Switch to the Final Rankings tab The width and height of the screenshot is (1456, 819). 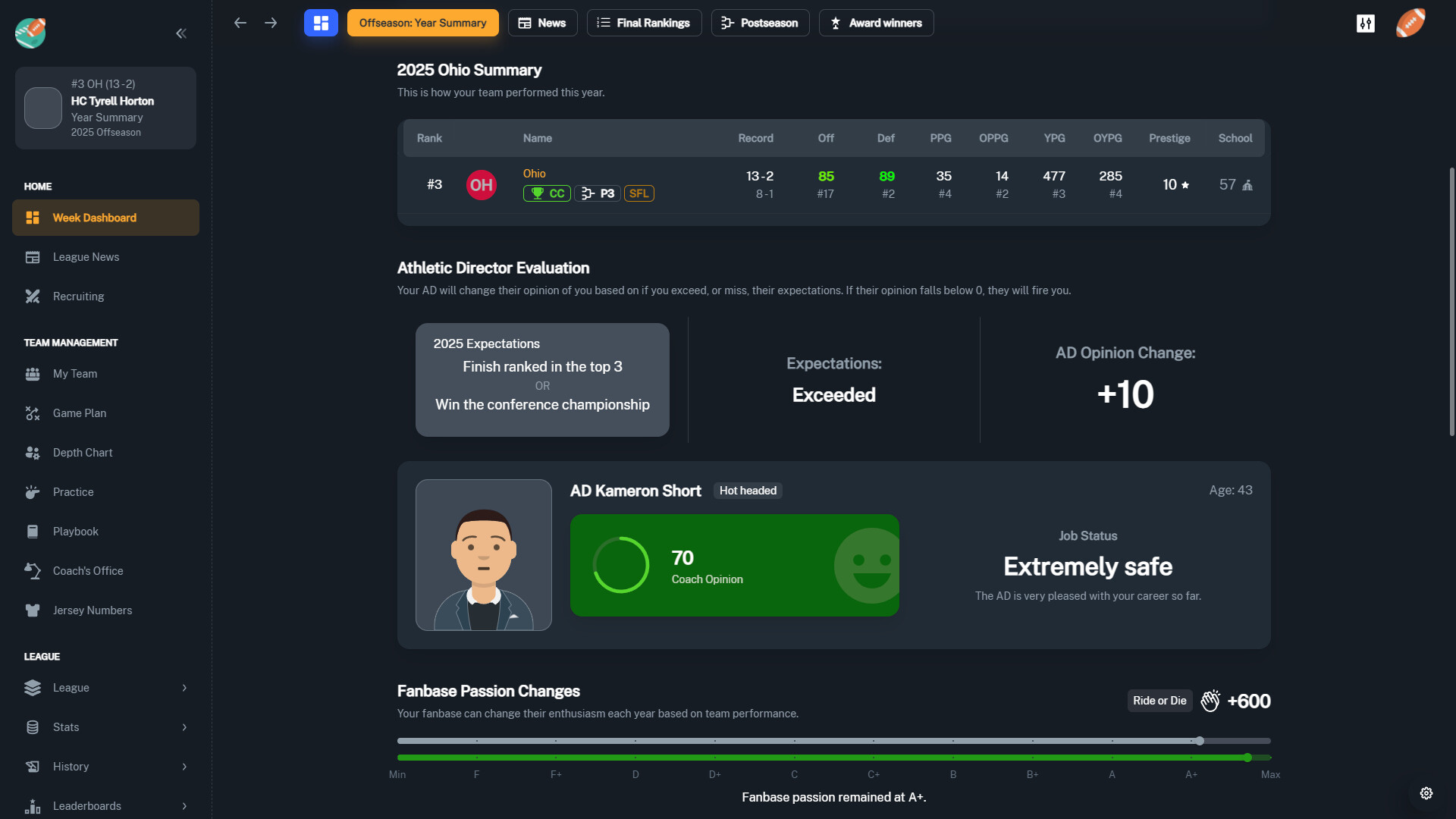(644, 23)
